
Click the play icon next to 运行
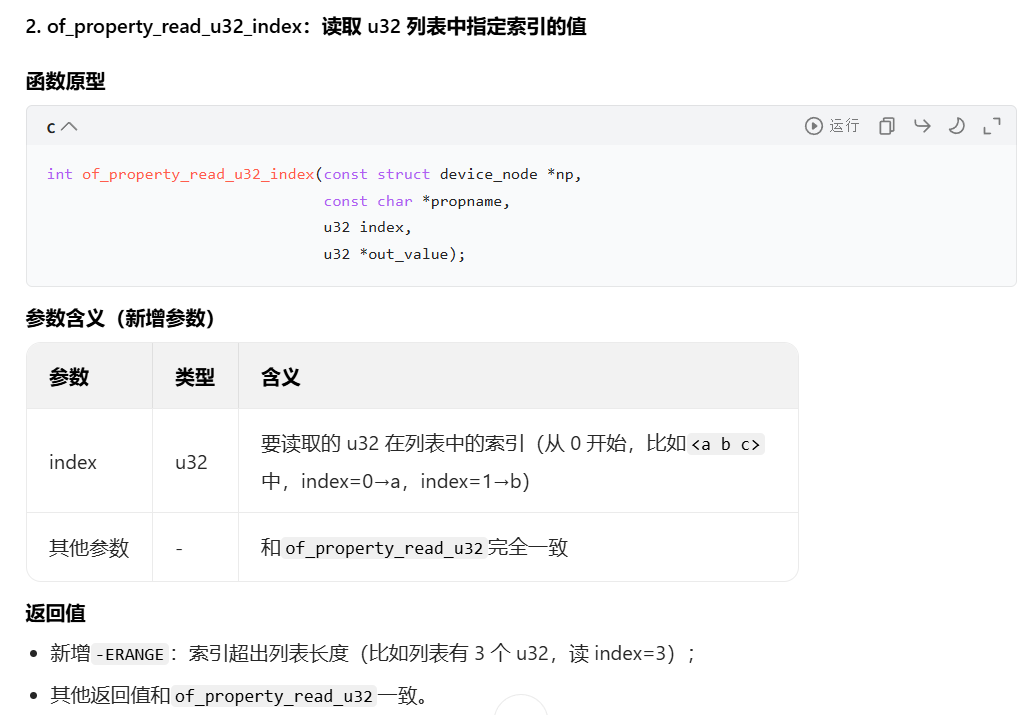(x=812, y=125)
